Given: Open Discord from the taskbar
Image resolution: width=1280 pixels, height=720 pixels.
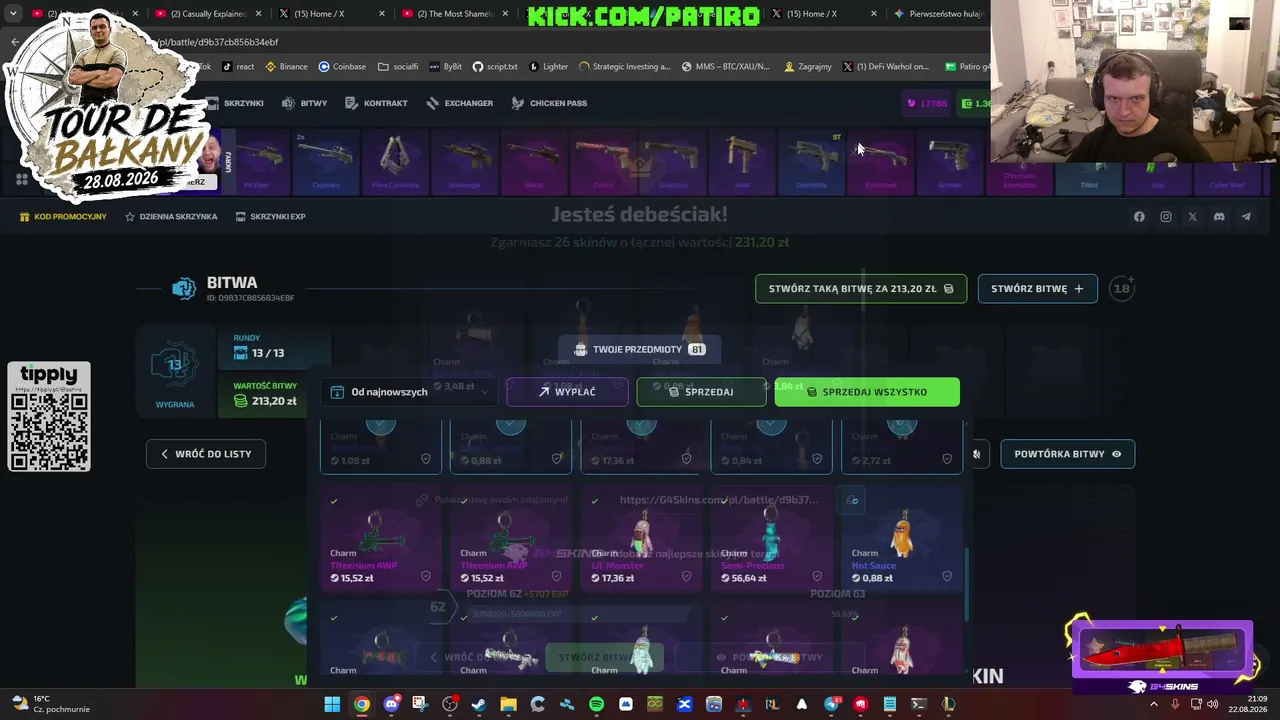Looking at the screenshot, I should click(391, 704).
